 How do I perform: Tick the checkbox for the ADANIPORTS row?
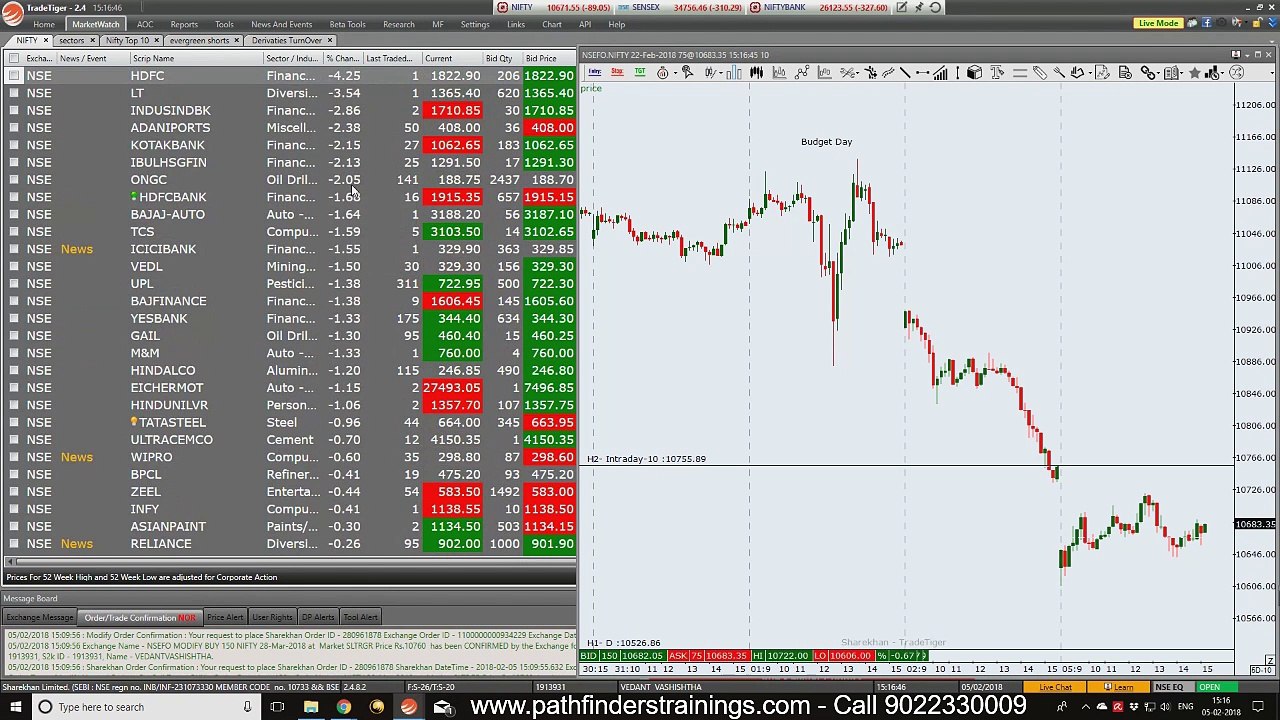(x=14, y=128)
